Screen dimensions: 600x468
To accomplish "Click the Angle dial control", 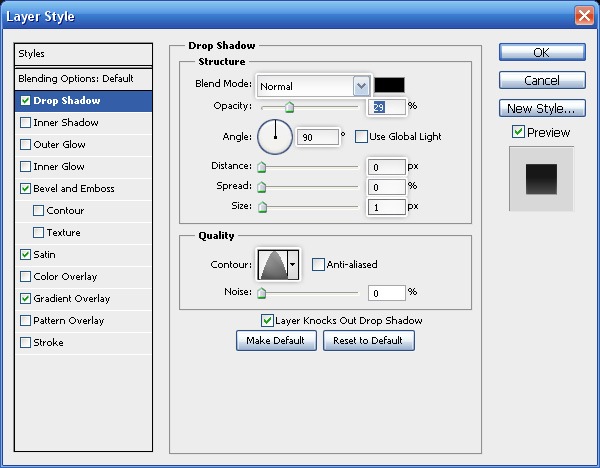I will tap(275, 137).
